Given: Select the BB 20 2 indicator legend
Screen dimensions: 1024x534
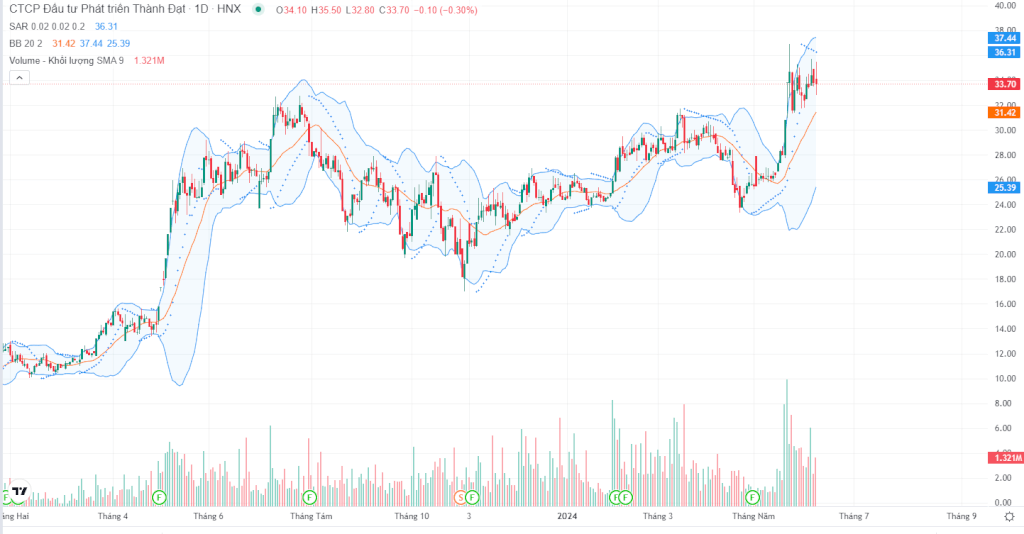Looking at the screenshot, I should coord(26,44).
